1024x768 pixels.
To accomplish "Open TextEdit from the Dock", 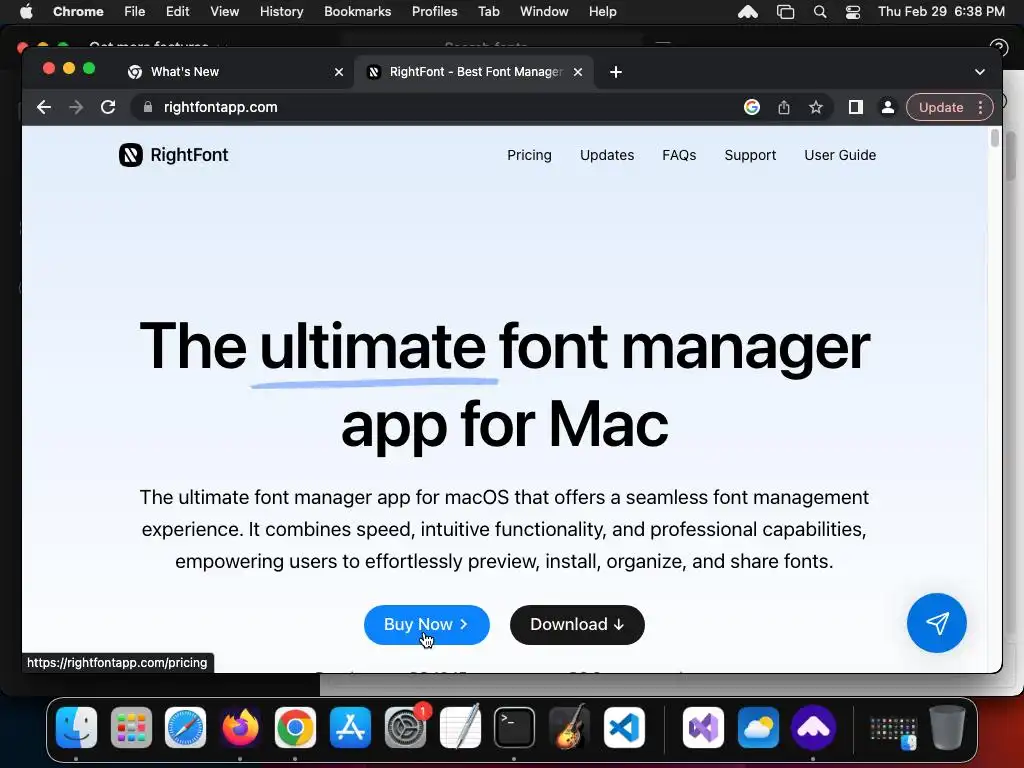I will coord(460,728).
